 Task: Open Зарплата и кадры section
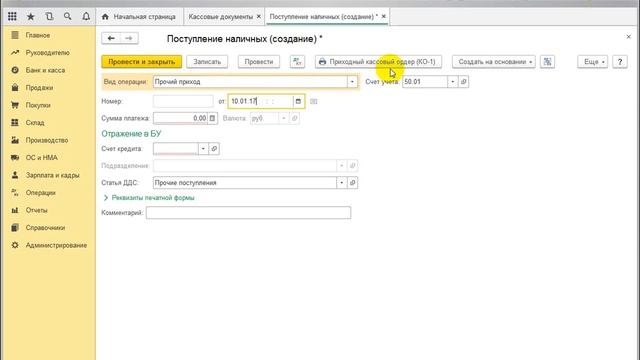(x=49, y=175)
